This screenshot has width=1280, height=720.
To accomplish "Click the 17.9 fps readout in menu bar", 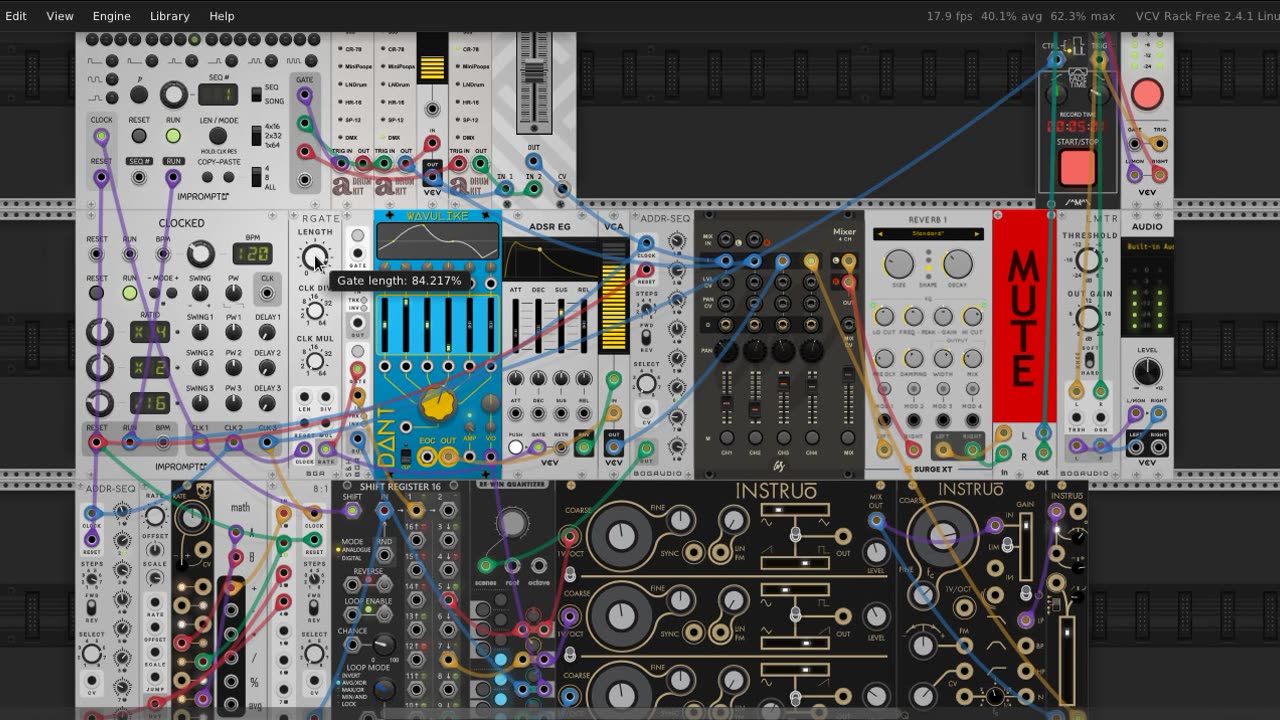I will tap(950, 16).
